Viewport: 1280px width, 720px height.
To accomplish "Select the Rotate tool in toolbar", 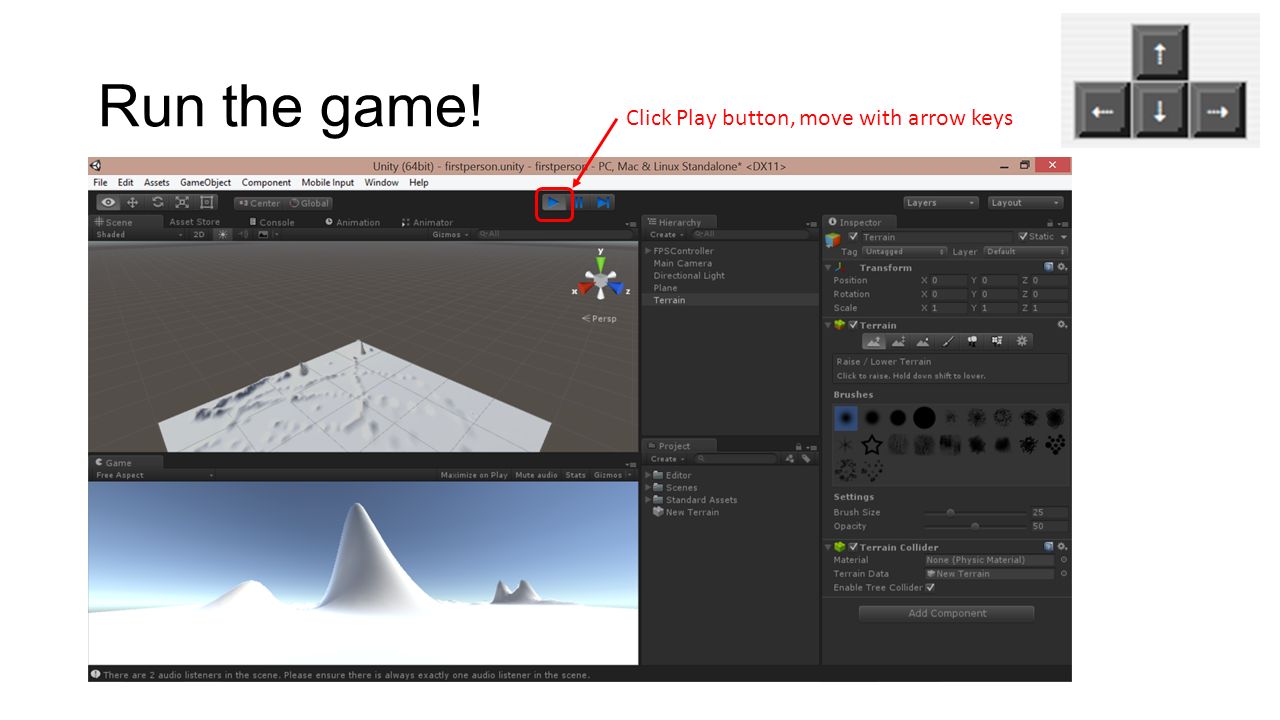I will 157,203.
